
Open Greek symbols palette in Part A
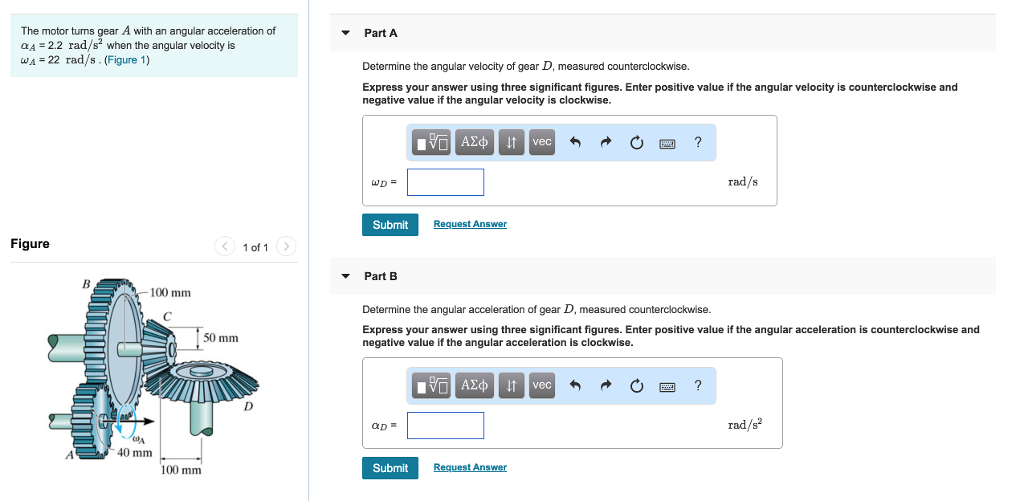pos(475,143)
